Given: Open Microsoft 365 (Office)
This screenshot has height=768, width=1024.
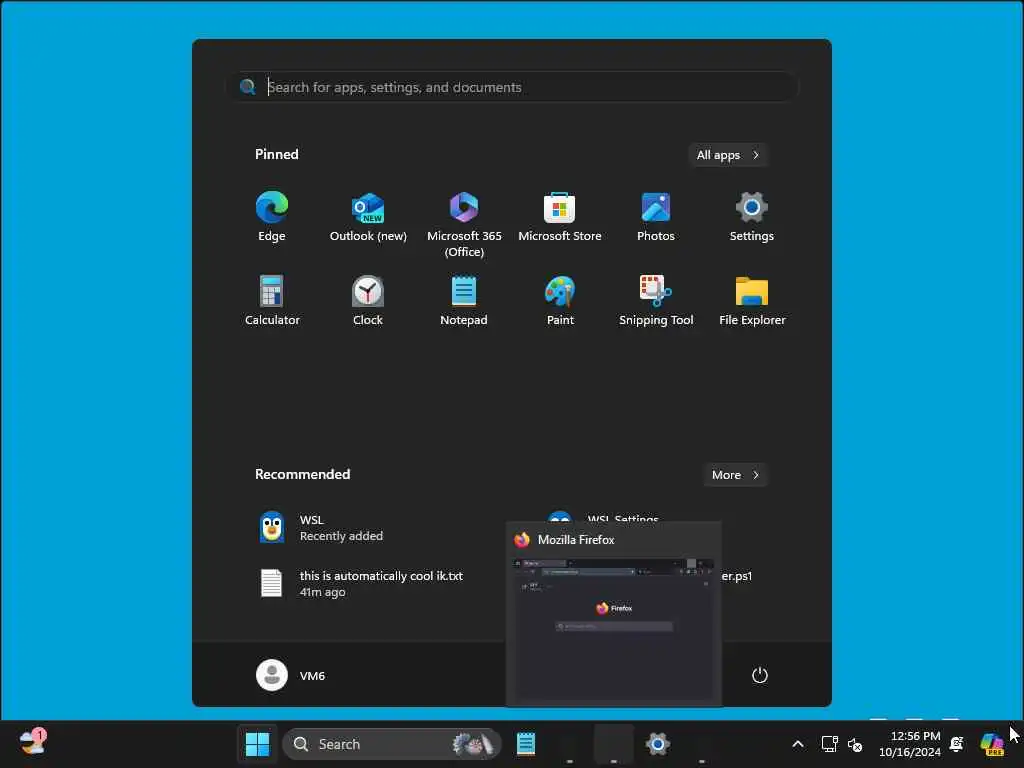Looking at the screenshot, I should [464, 225].
